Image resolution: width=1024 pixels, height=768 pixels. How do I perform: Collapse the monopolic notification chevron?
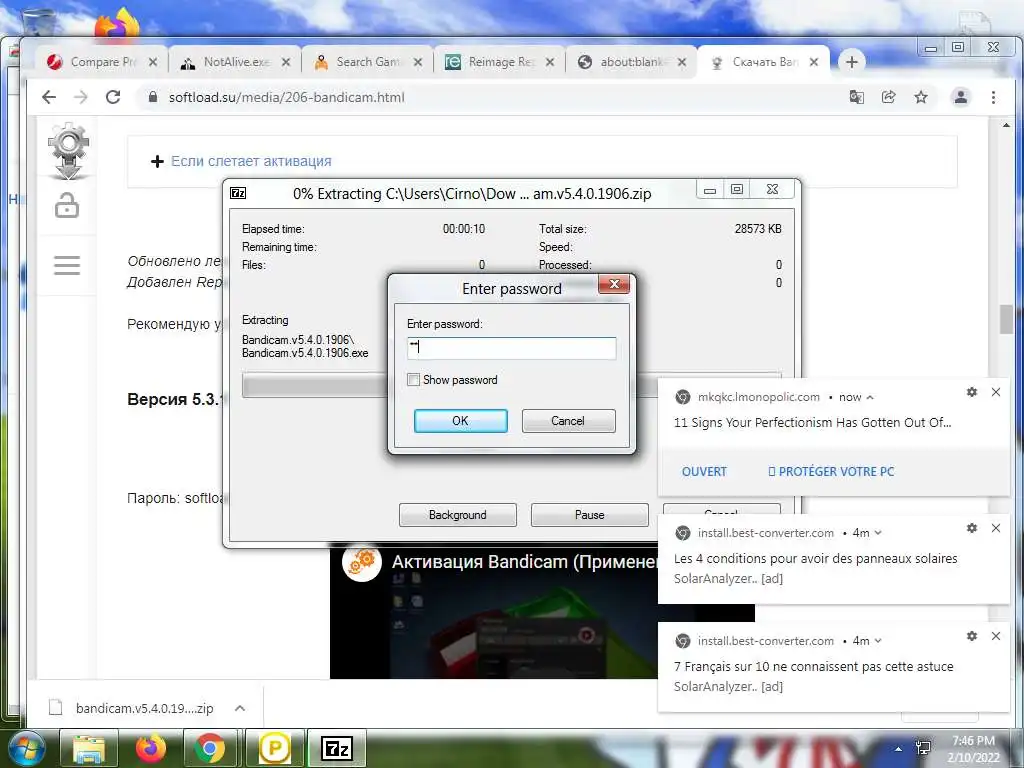[x=870, y=397]
